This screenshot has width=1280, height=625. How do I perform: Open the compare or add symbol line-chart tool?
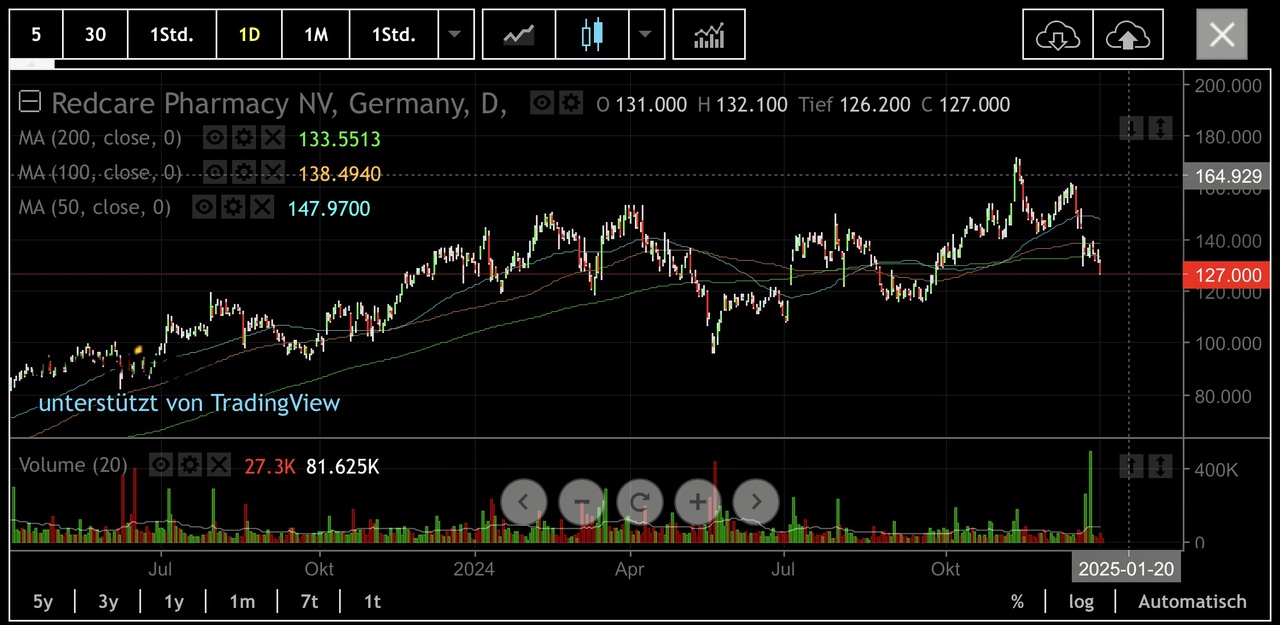coord(519,35)
